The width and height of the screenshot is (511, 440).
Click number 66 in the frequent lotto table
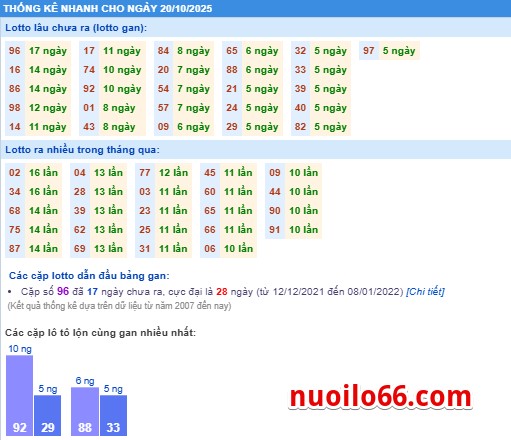pyautogui.click(x=210, y=230)
